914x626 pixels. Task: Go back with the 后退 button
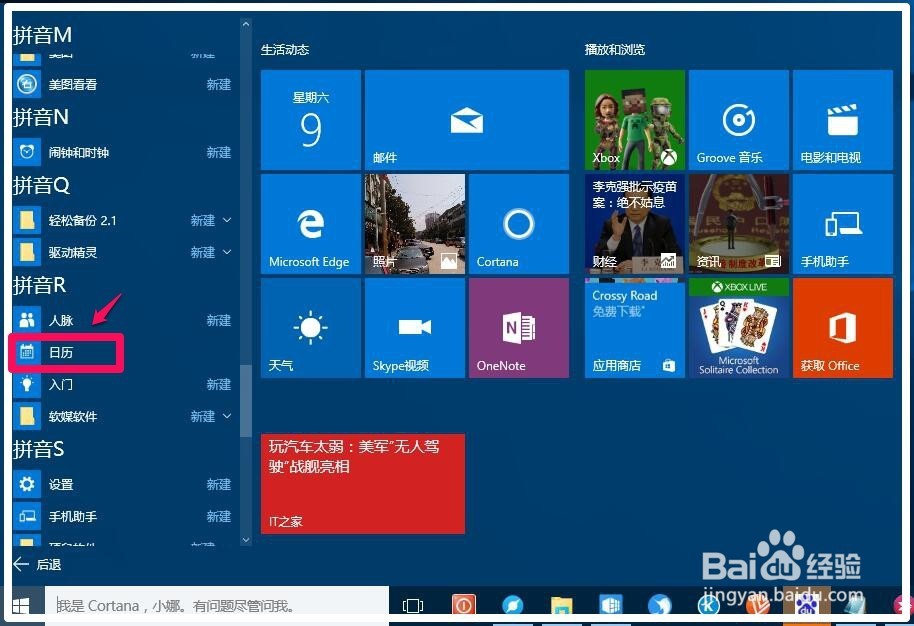(x=37, y=564)
